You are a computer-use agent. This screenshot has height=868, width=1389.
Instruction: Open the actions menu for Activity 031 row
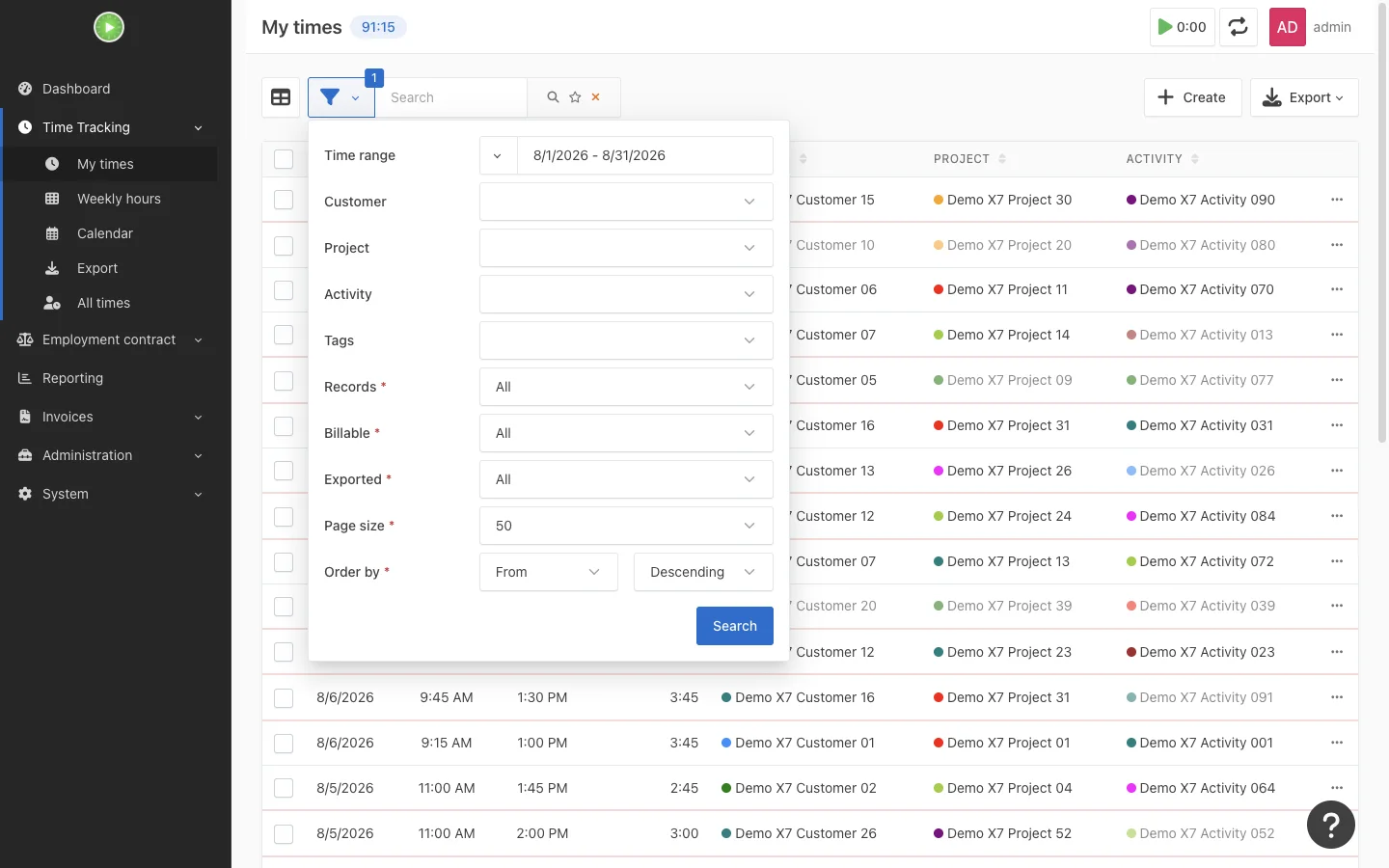[x=1337, y=425]
